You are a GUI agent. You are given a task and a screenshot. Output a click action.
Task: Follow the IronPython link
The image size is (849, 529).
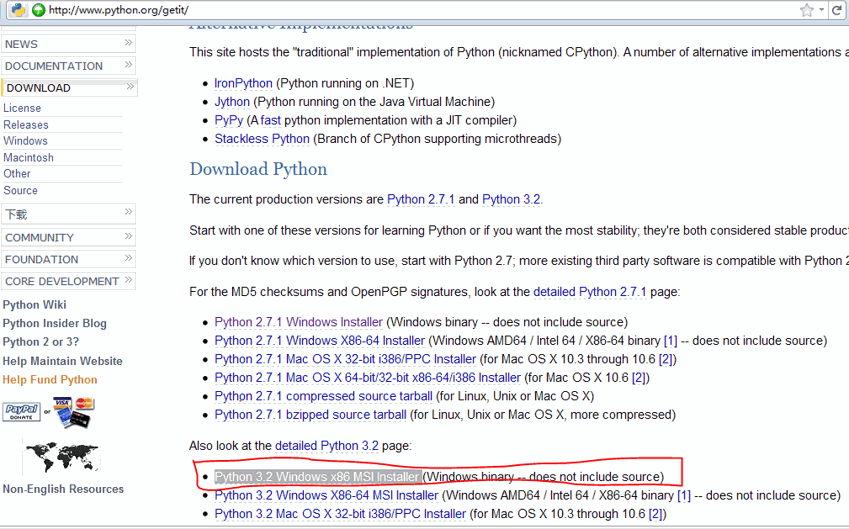(x=243, y=83)
